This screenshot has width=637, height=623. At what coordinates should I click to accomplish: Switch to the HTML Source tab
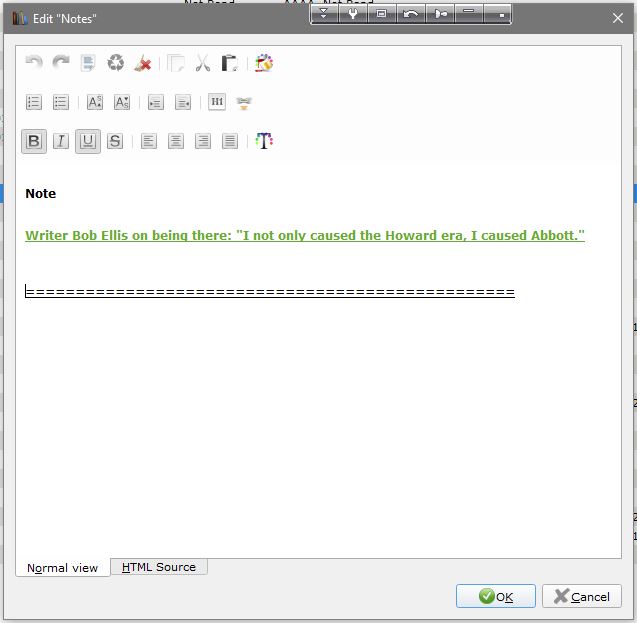pos(159,567)
